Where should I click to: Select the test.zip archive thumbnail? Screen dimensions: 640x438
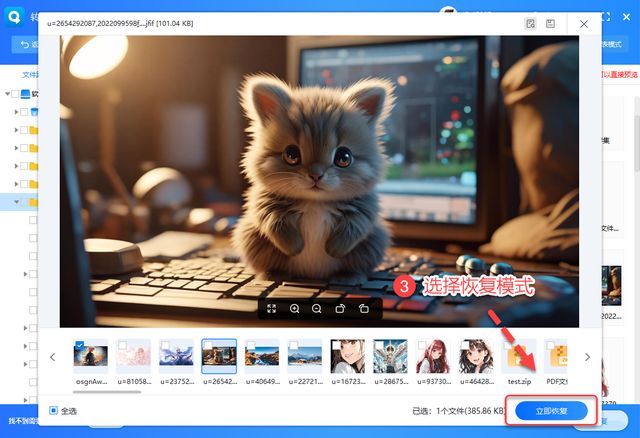[x=519, y=356]
